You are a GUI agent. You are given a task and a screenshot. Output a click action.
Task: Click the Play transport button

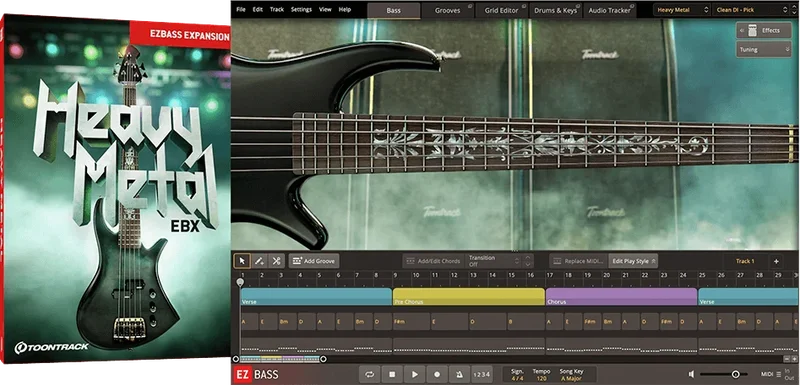click(x=415, y=374)
